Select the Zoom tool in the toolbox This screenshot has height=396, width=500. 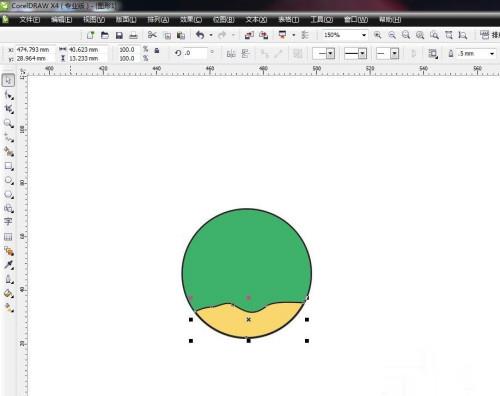[x=8, y=123]
